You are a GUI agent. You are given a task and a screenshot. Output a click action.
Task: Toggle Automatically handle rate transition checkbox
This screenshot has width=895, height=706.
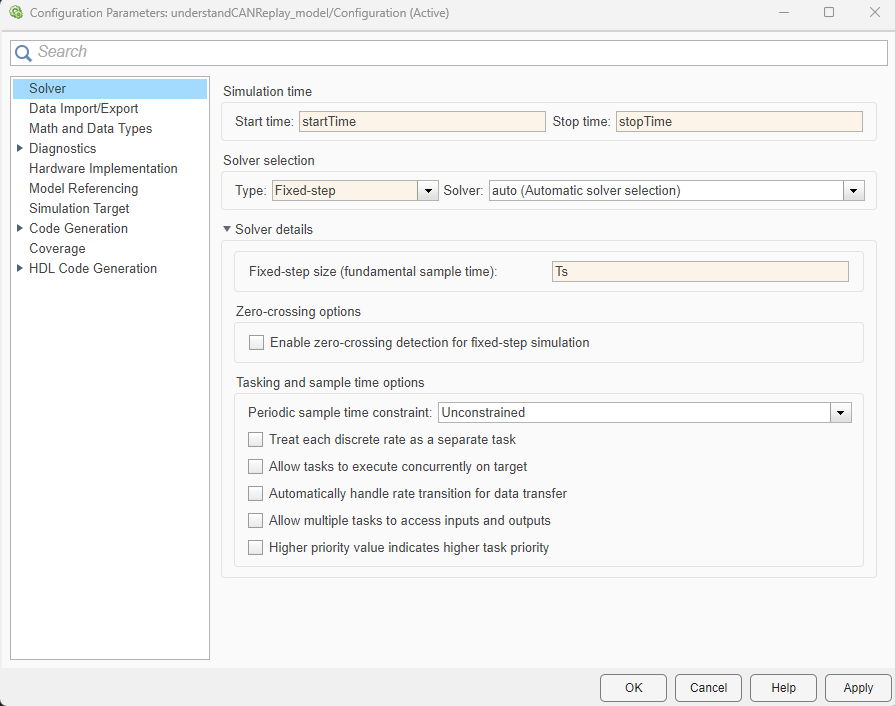click(x=256, y=494)
